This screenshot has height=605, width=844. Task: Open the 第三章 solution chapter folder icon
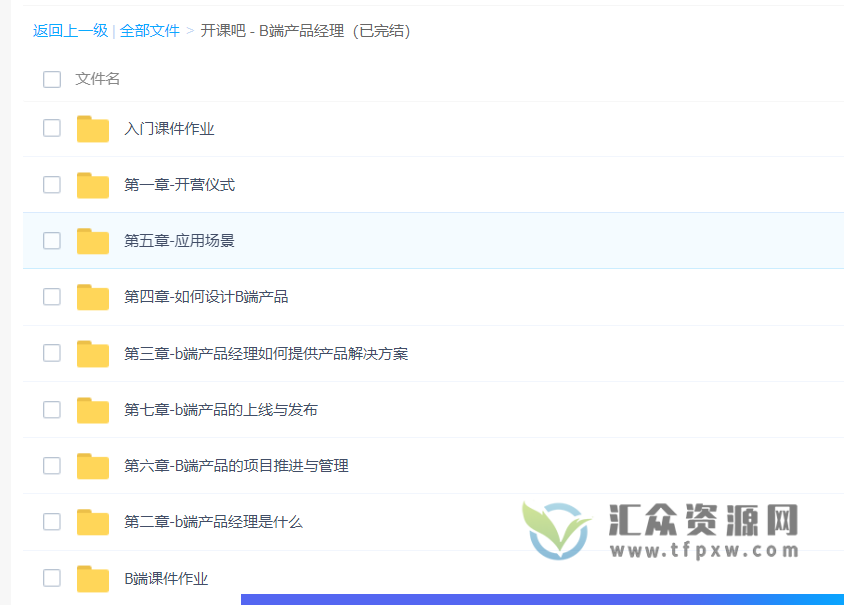93,353
